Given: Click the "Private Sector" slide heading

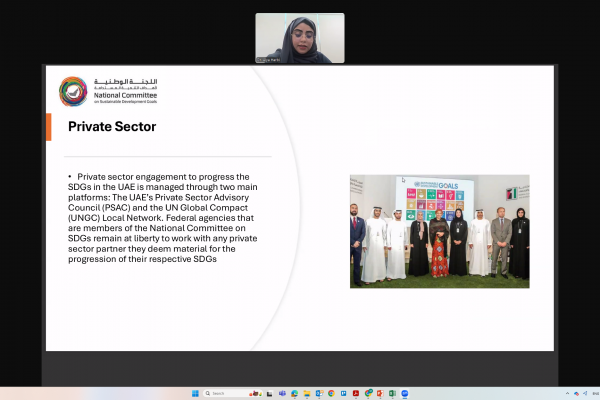Looking at the screenshot, I should click(111, 127).
